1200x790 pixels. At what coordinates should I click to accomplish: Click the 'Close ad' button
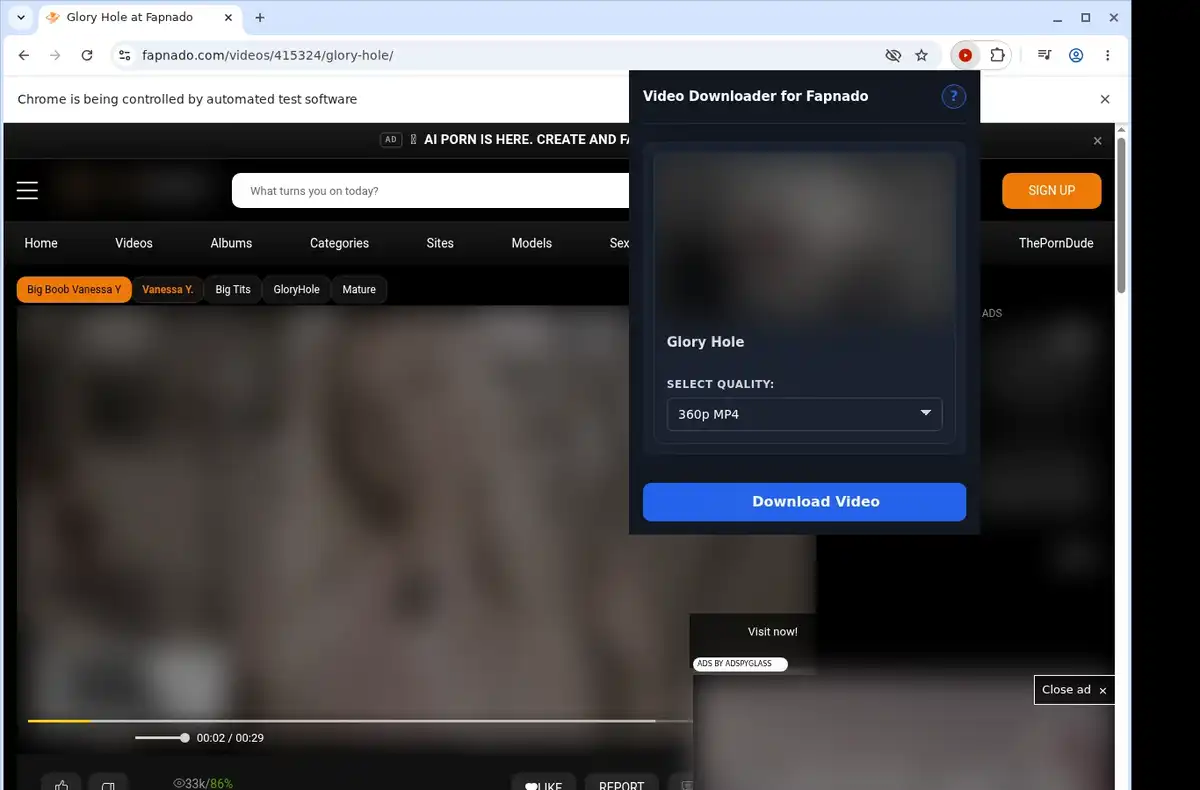click(1074, 690)
